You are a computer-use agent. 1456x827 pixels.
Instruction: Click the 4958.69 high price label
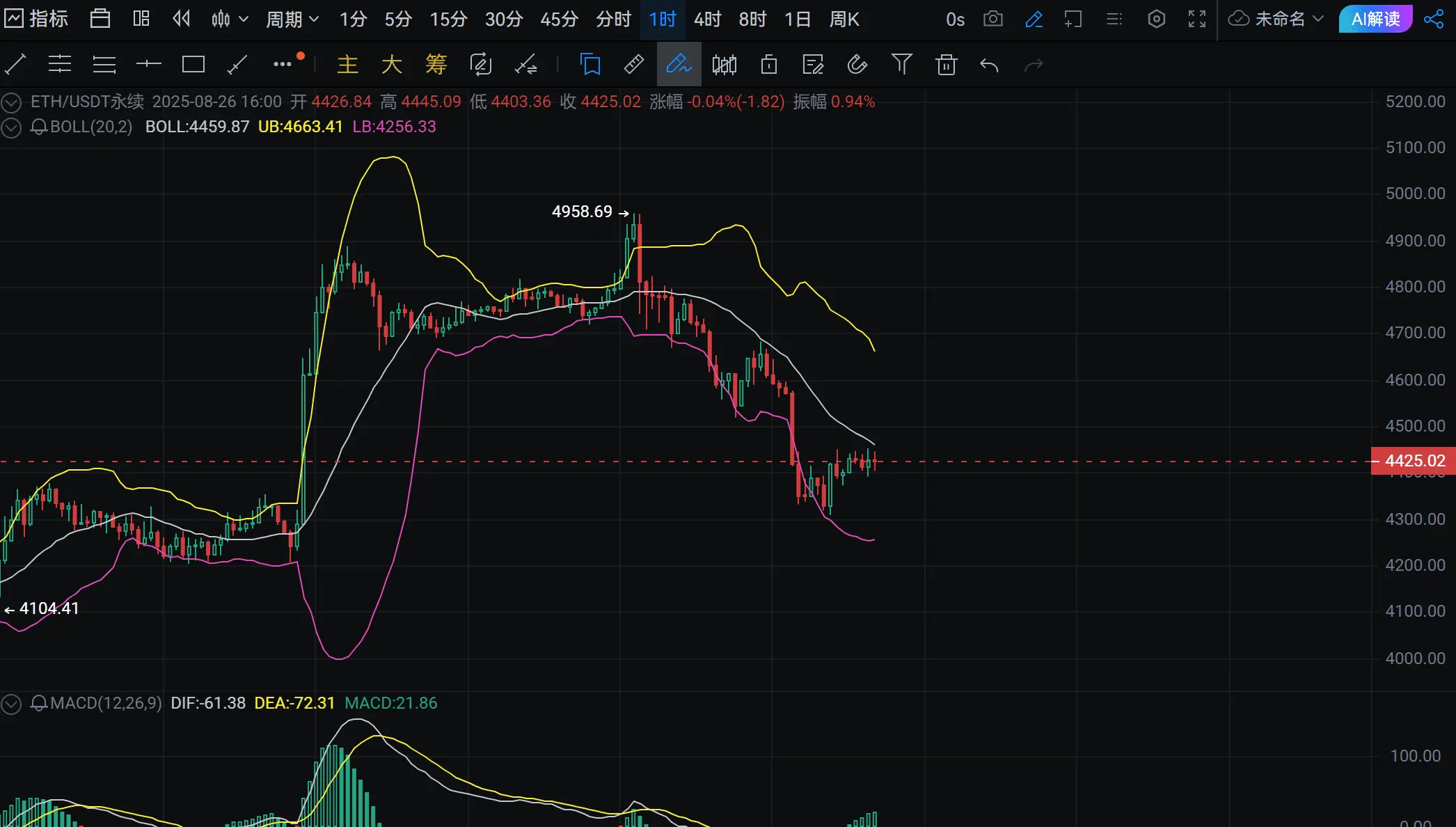[x=582, y=212]
